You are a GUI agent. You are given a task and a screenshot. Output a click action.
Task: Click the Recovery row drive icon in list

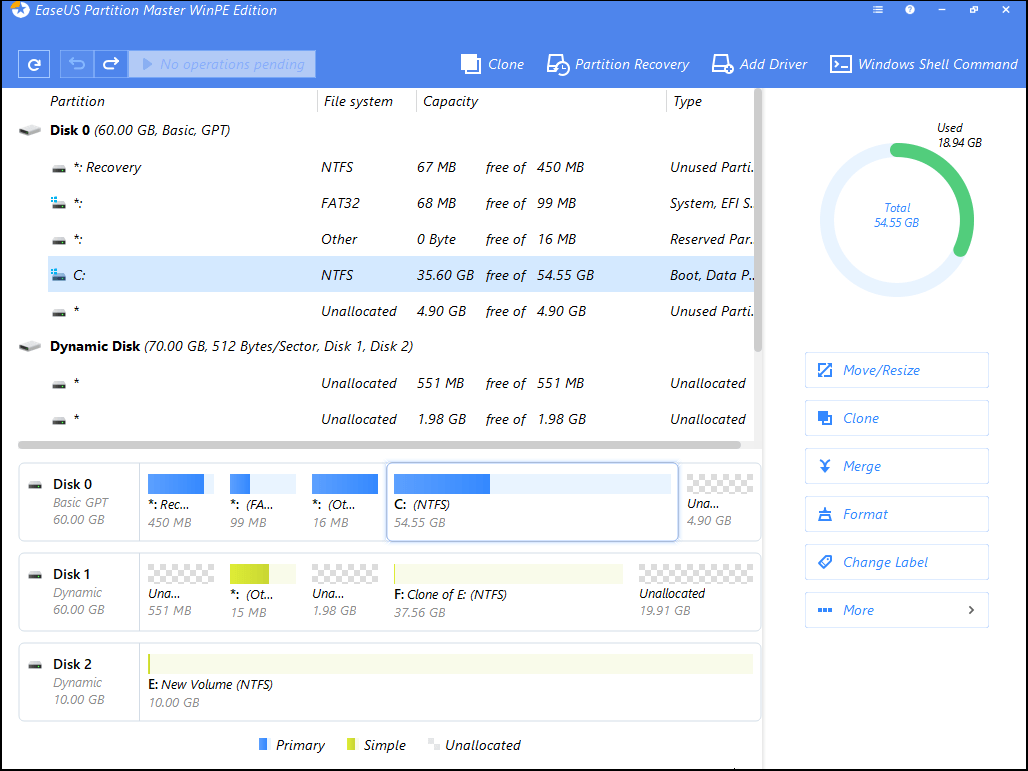59,168
